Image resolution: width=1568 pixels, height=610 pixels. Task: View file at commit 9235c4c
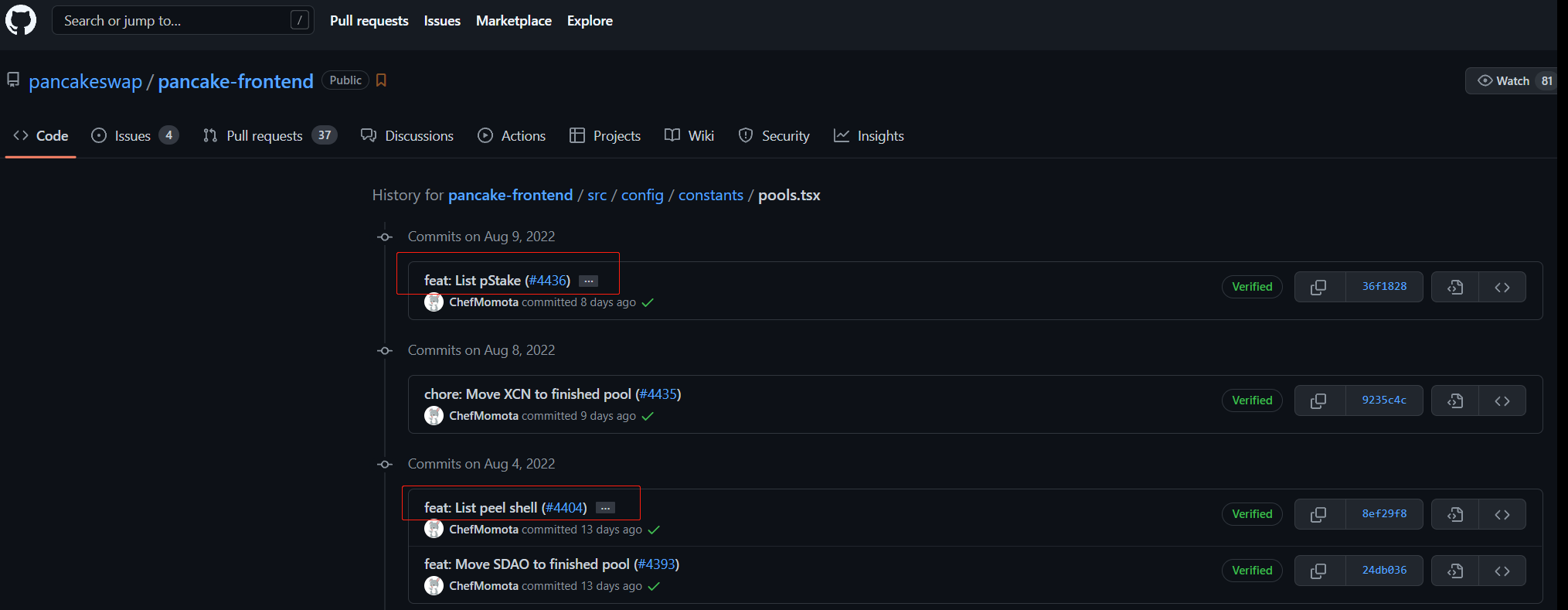click(x=1455, y=400)
